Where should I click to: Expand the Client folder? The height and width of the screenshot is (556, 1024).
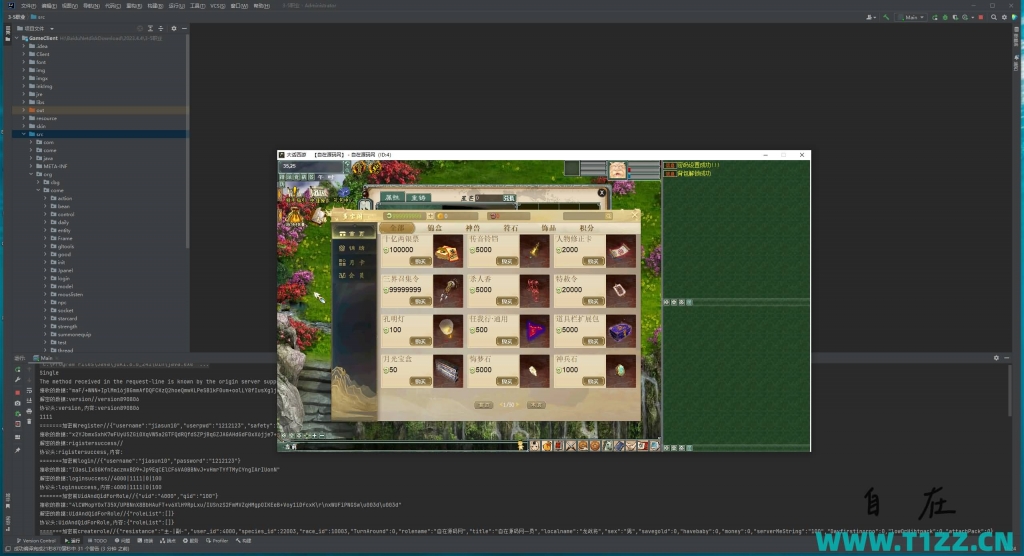24,54
